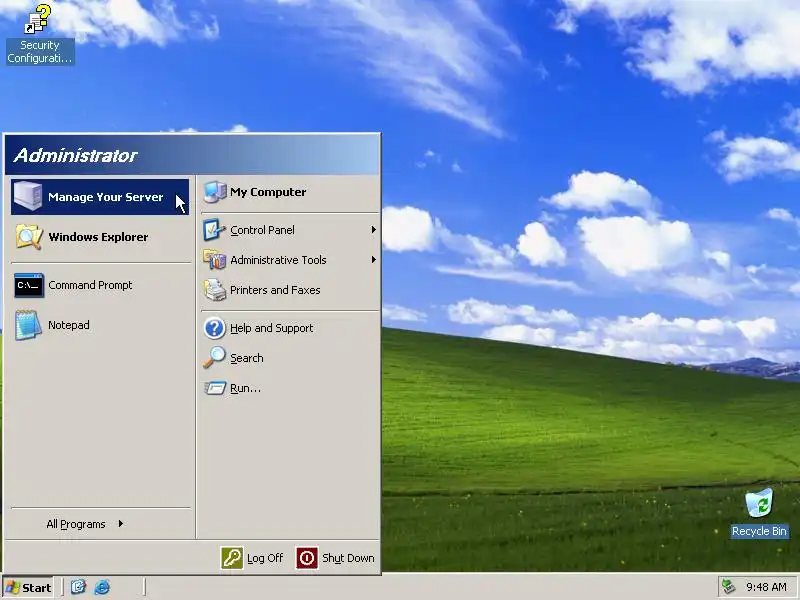Click the Run window icon
The image size is (800, 600).
click(215, 388)
